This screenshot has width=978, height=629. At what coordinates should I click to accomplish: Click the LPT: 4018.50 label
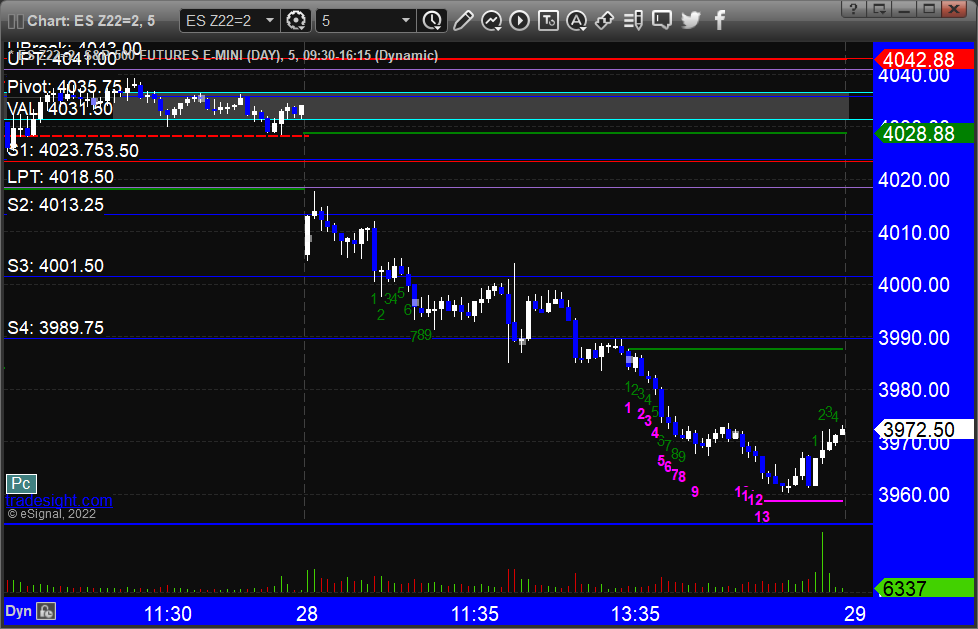tap(61, 177)
